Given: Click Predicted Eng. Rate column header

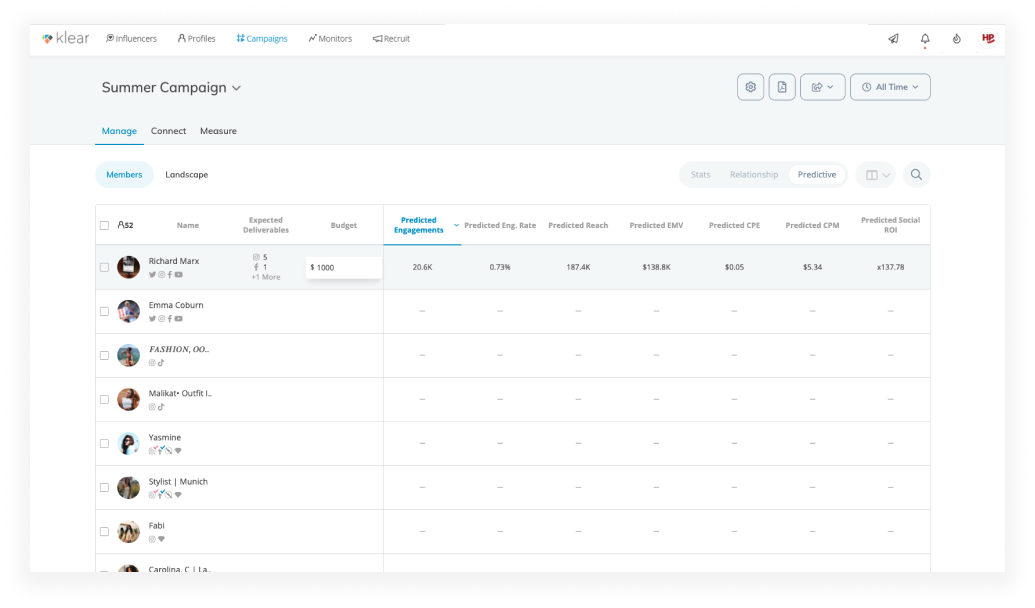Looking at the screenshot, I should point(500,225).
